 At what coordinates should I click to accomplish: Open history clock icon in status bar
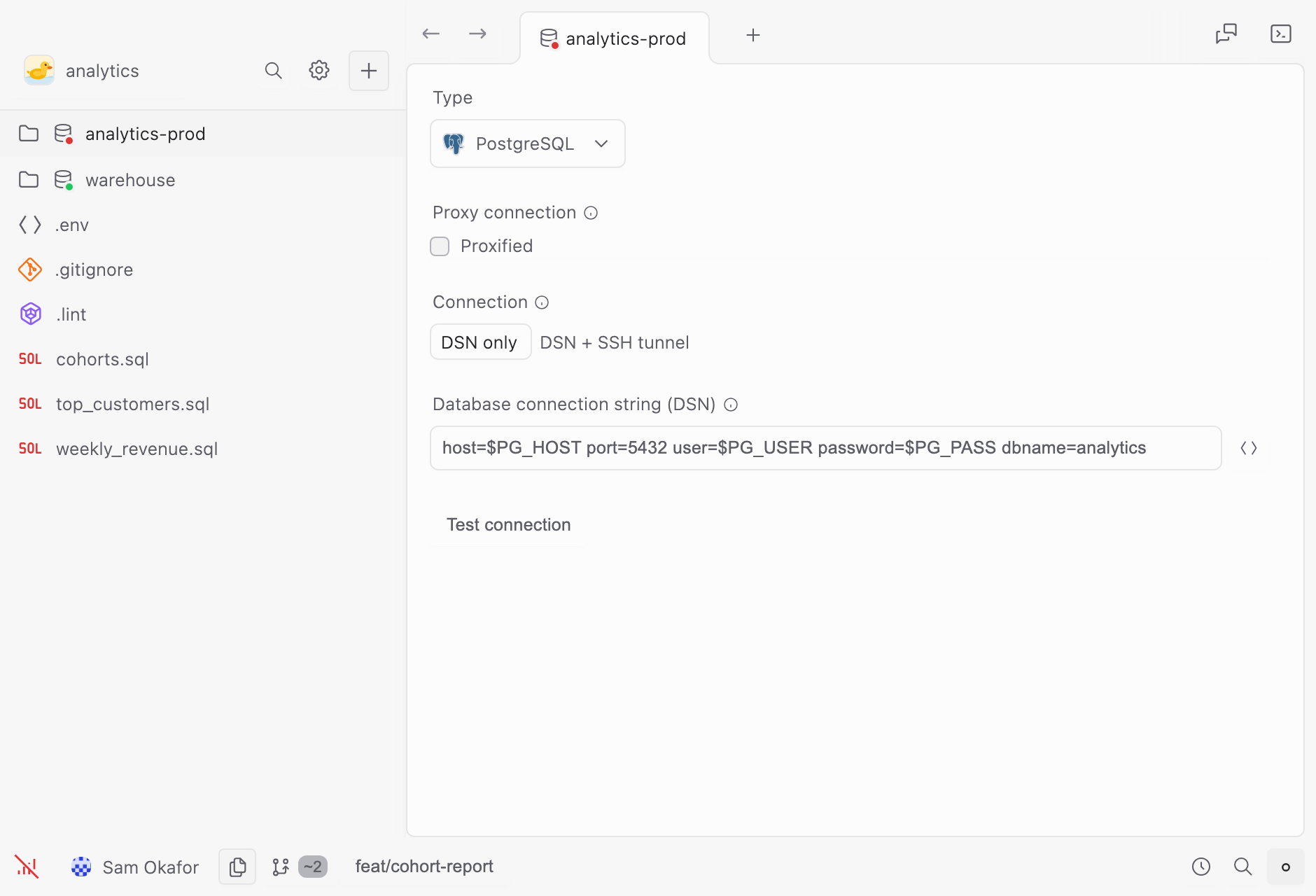click(1201, 867)
